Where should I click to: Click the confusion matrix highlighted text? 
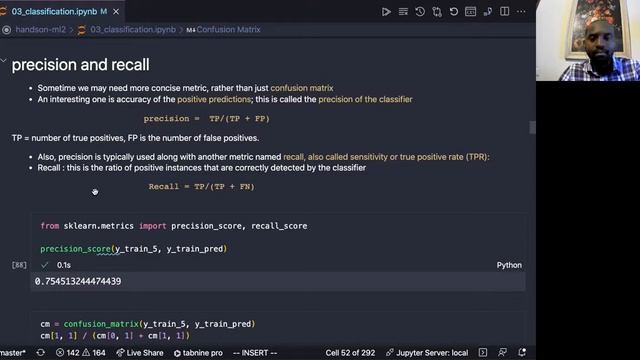(302, 88)
